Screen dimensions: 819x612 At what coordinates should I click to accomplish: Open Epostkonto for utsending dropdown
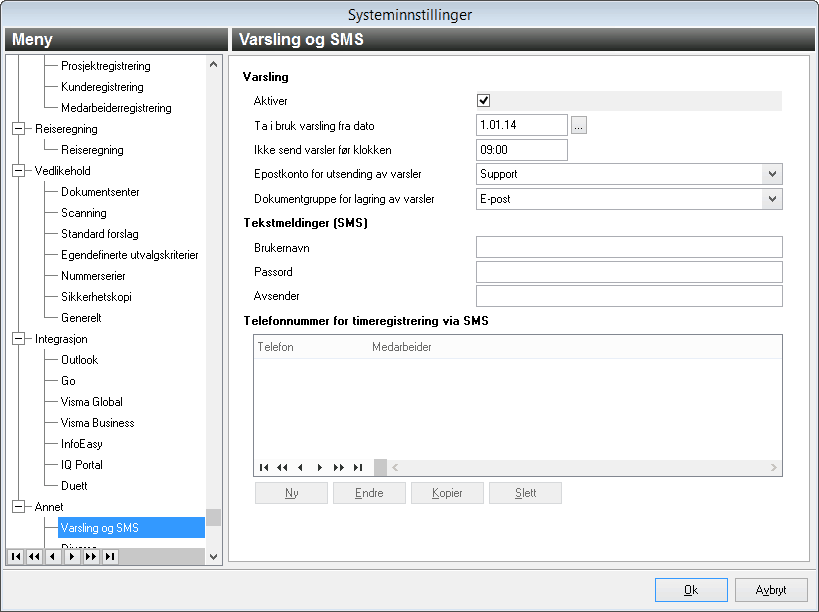772,174
